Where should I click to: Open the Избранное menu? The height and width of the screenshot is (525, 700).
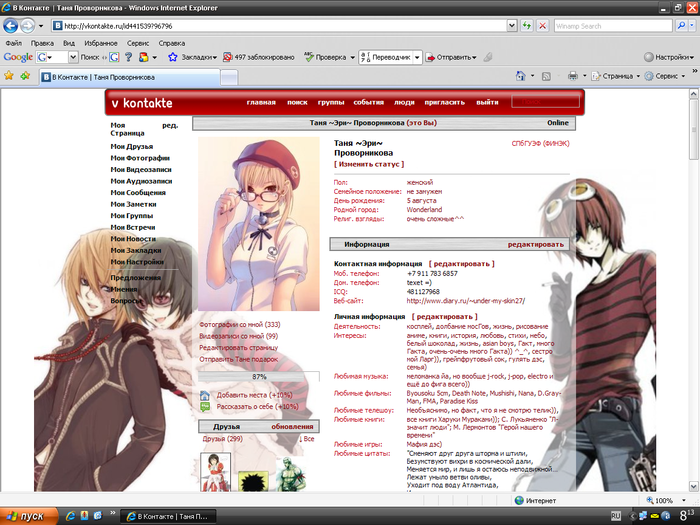click(x=101, y=43)
